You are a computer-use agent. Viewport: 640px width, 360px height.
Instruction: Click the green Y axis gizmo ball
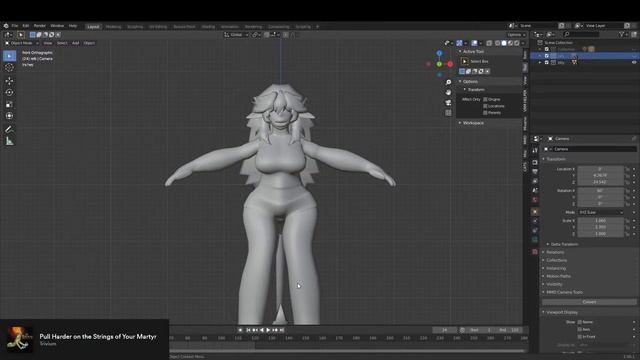pos(439,64)
